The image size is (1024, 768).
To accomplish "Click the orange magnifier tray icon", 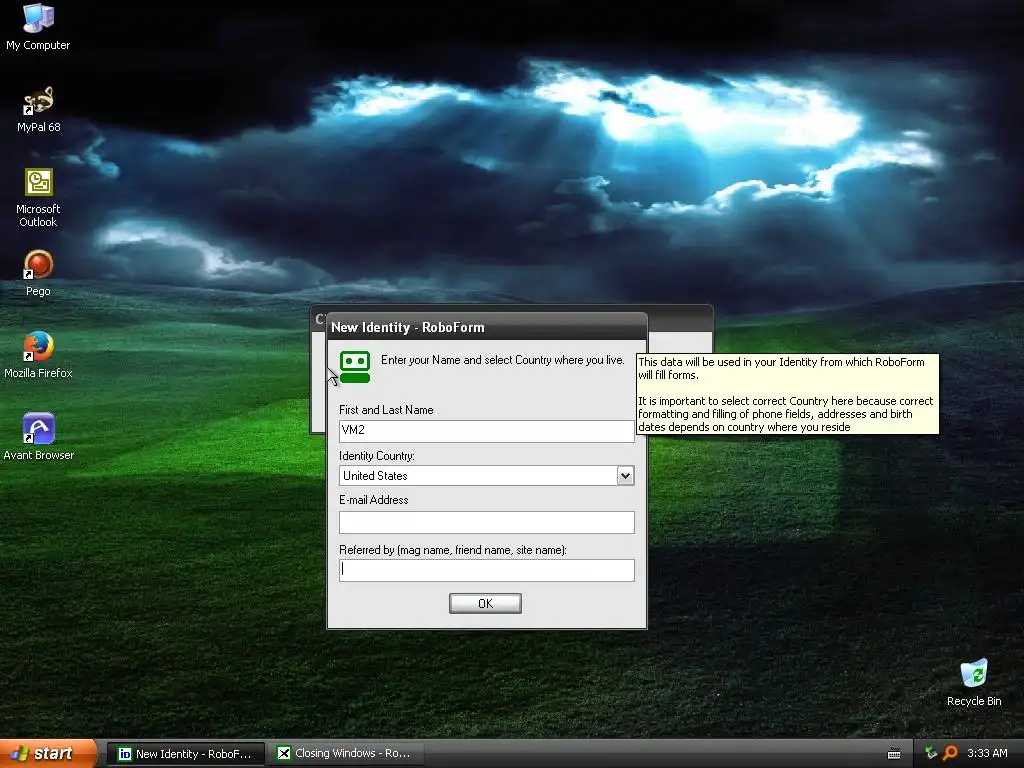I will pyautogui.click(x=950, y=753).
